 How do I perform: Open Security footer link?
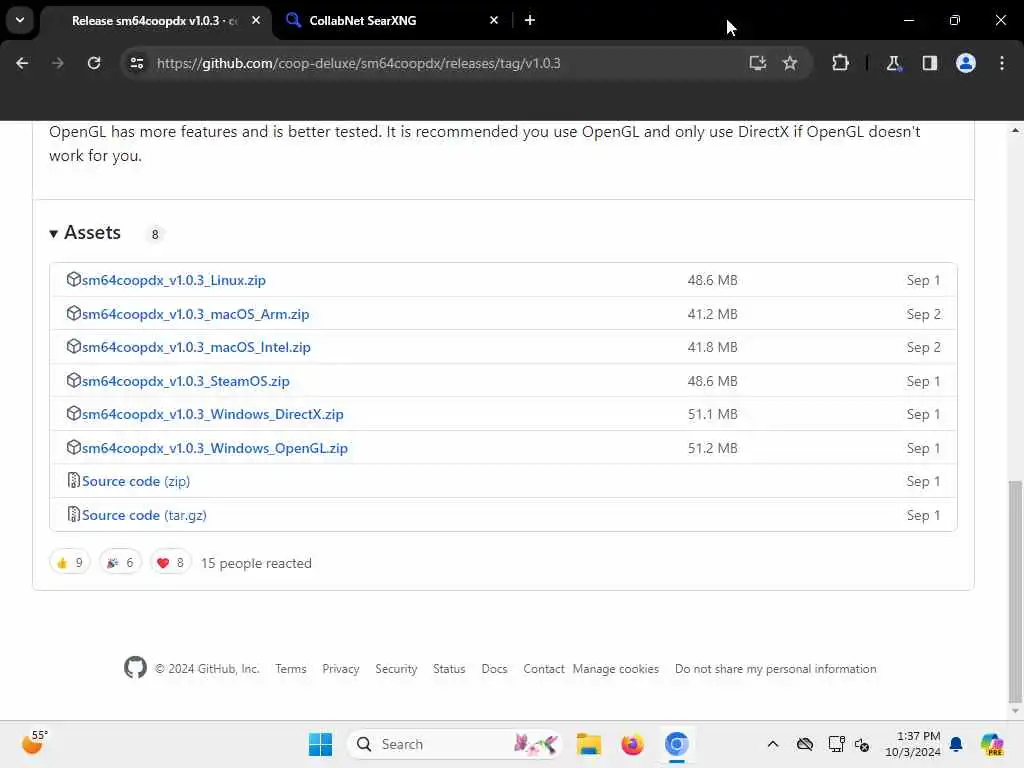[x=396, y=669]
